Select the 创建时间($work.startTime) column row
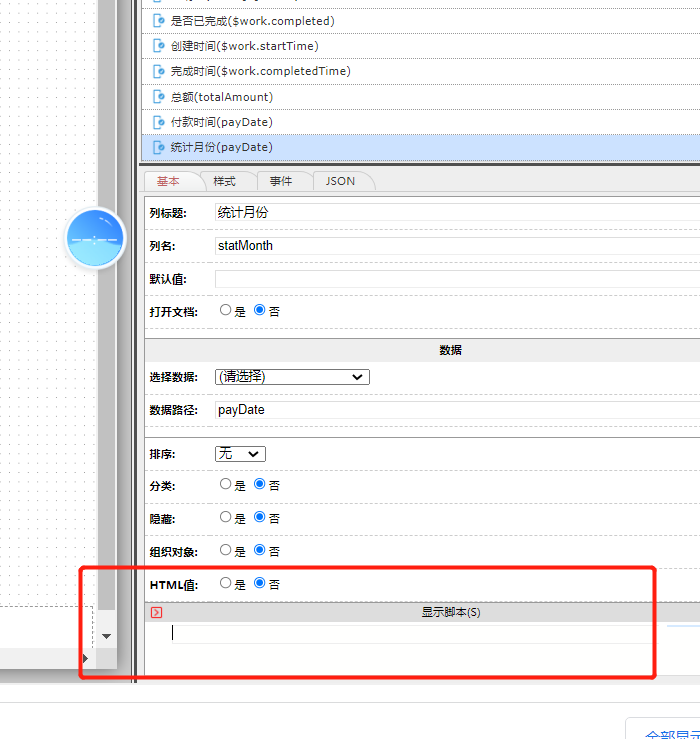Viewport: 700px width, 739px height. click(420, 46)
